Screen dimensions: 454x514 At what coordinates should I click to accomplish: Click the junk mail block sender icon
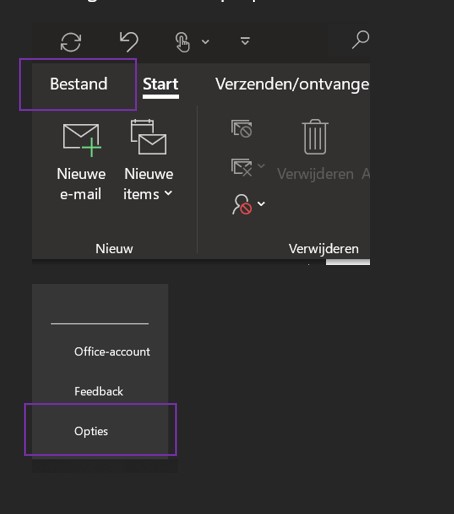pyautogui.click(x=242, y=204)
